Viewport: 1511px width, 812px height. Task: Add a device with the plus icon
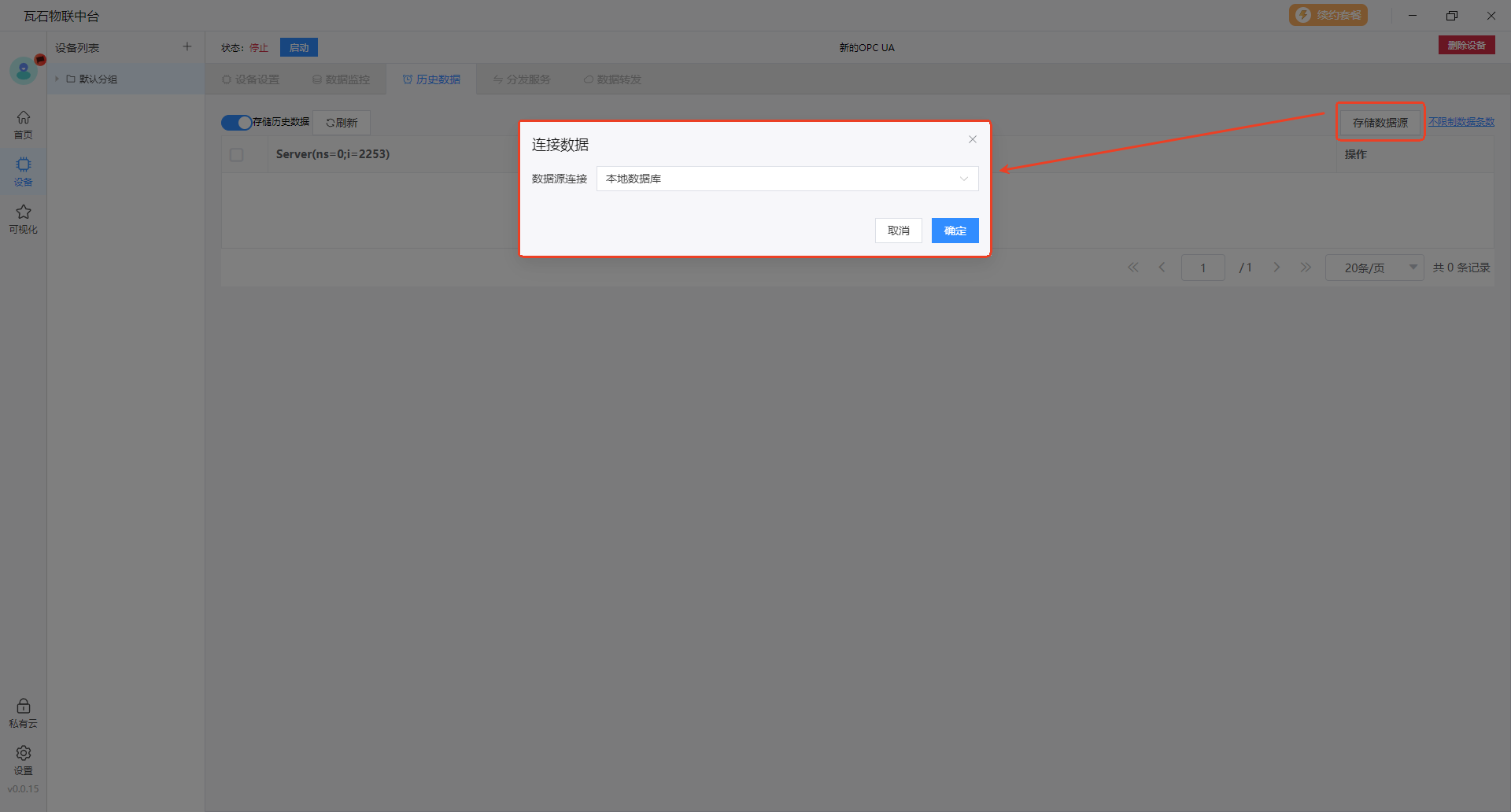[x=187, y=47]
